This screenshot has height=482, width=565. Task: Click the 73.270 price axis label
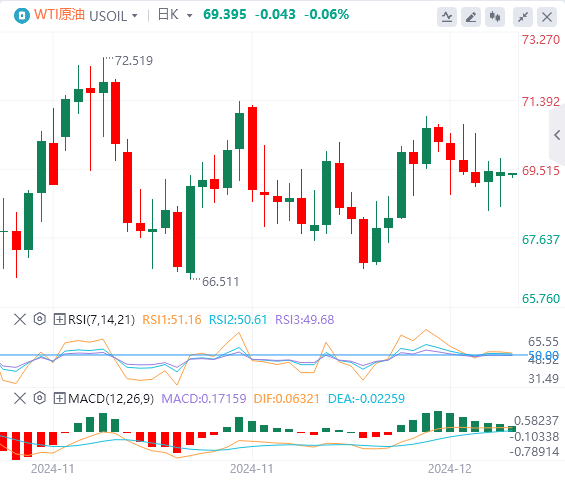pyautogui.click(x=541, y=40)
